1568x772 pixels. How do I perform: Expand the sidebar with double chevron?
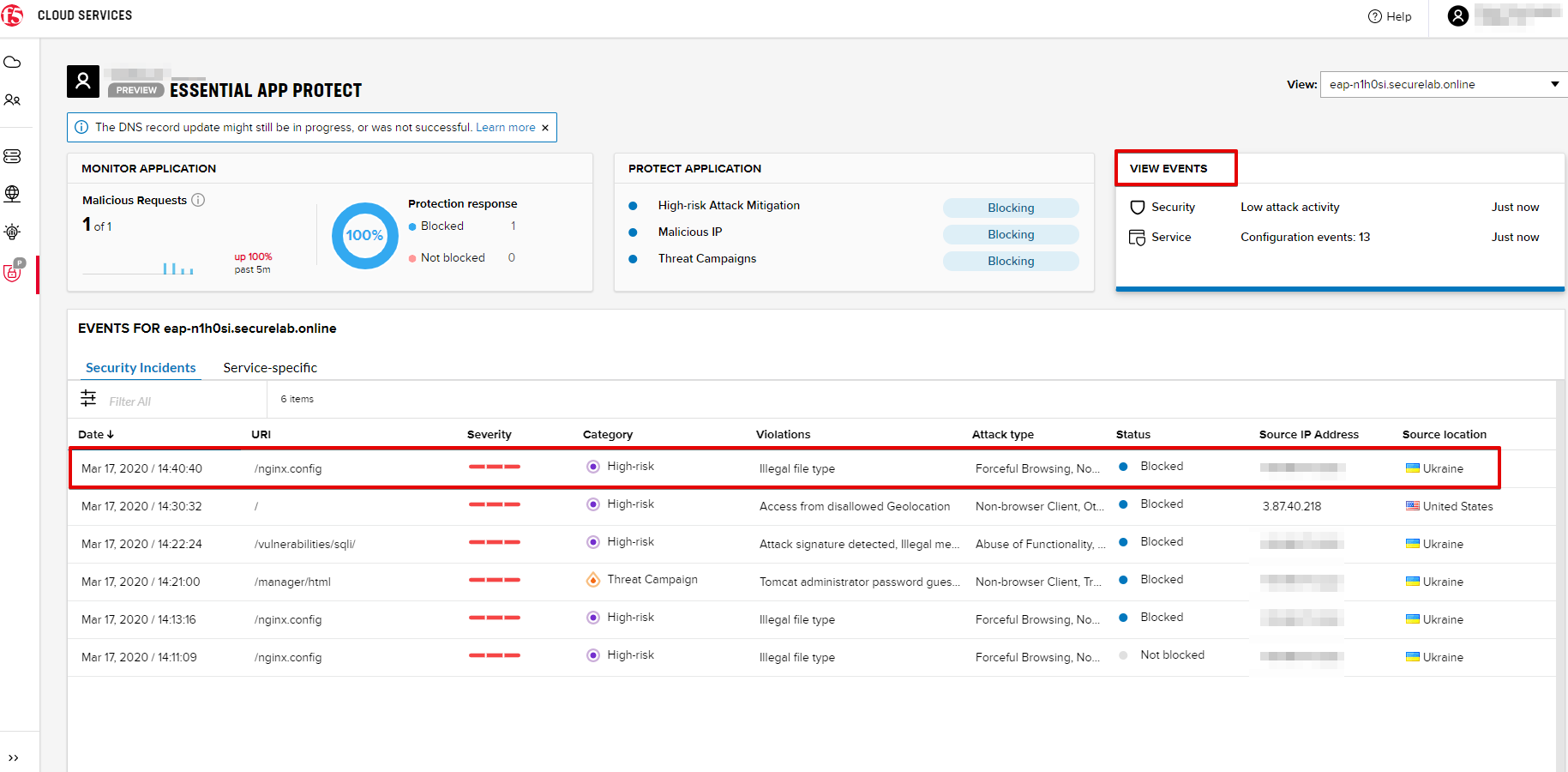click(x=13, y=757)
